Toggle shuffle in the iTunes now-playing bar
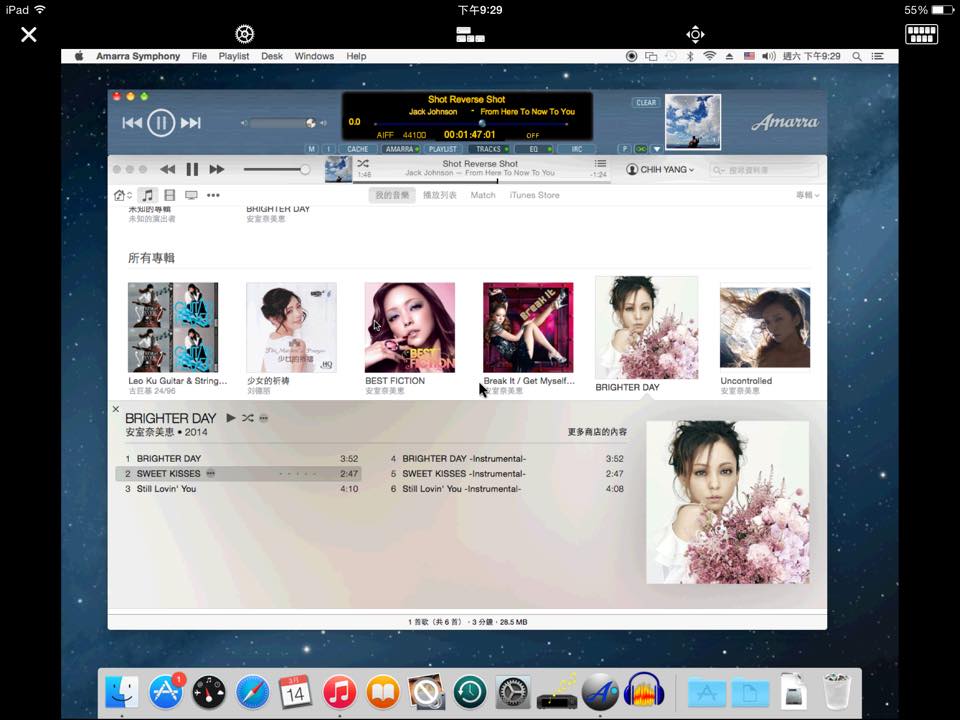The width and height of the screenshot is (960, 720). 363,163
